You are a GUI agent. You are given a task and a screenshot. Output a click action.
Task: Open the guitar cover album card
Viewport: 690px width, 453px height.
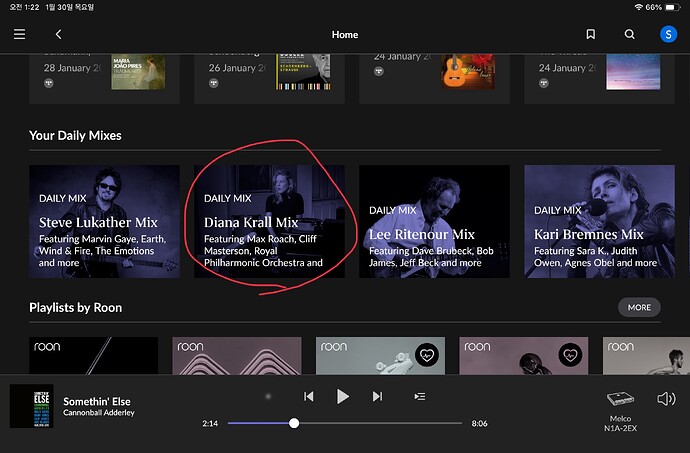click(434, 78)
